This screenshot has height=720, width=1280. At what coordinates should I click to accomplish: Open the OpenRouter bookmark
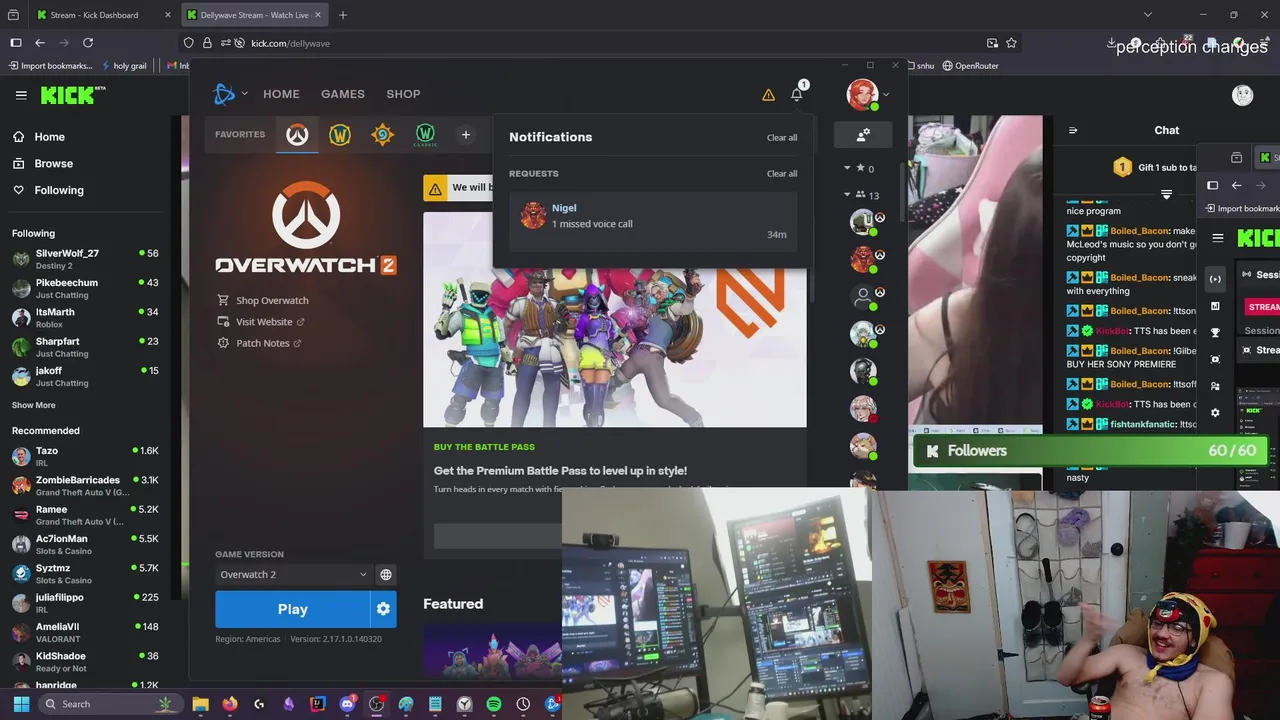pyautogui.click(x=969, y=66)
